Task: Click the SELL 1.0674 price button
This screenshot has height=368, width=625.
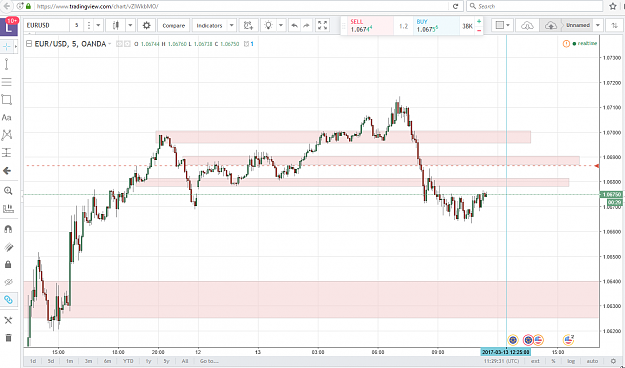Action: (370, 26)
